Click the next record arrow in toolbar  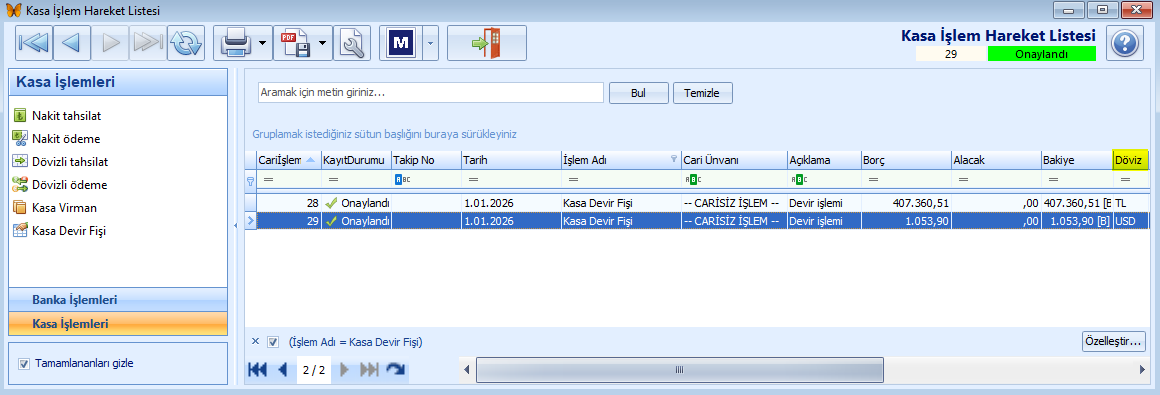click(x=111, y=44)
